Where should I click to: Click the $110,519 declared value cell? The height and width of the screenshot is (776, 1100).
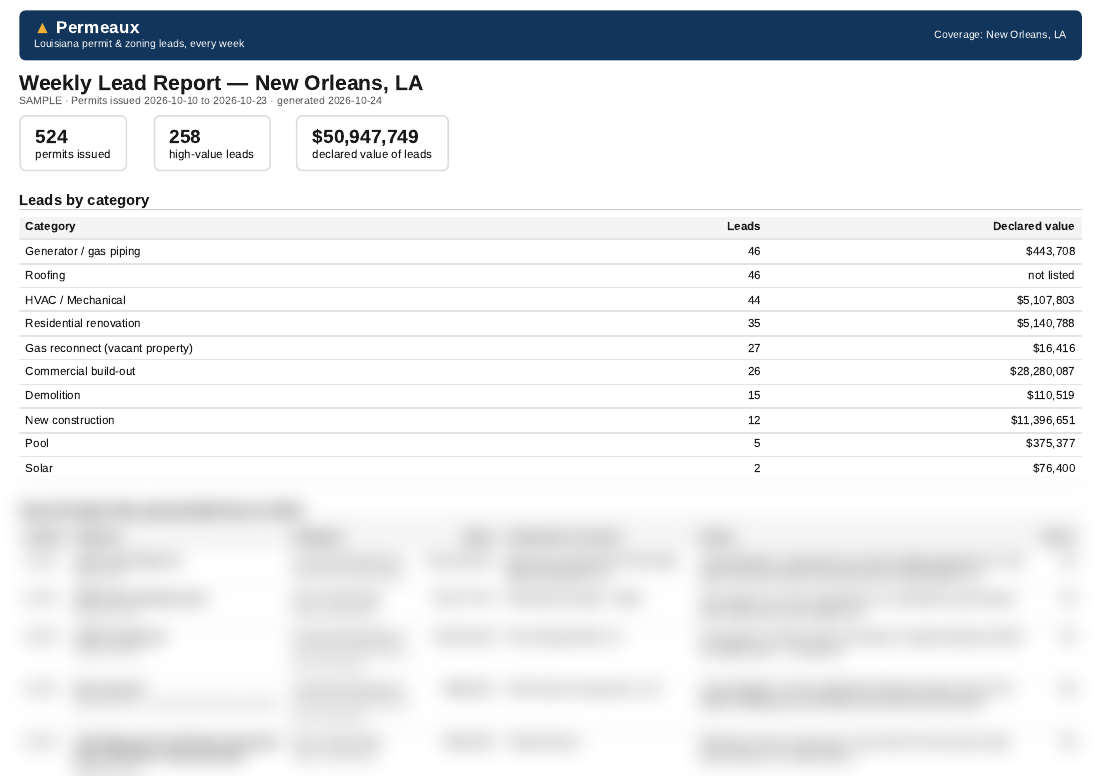pos(1051,395)
